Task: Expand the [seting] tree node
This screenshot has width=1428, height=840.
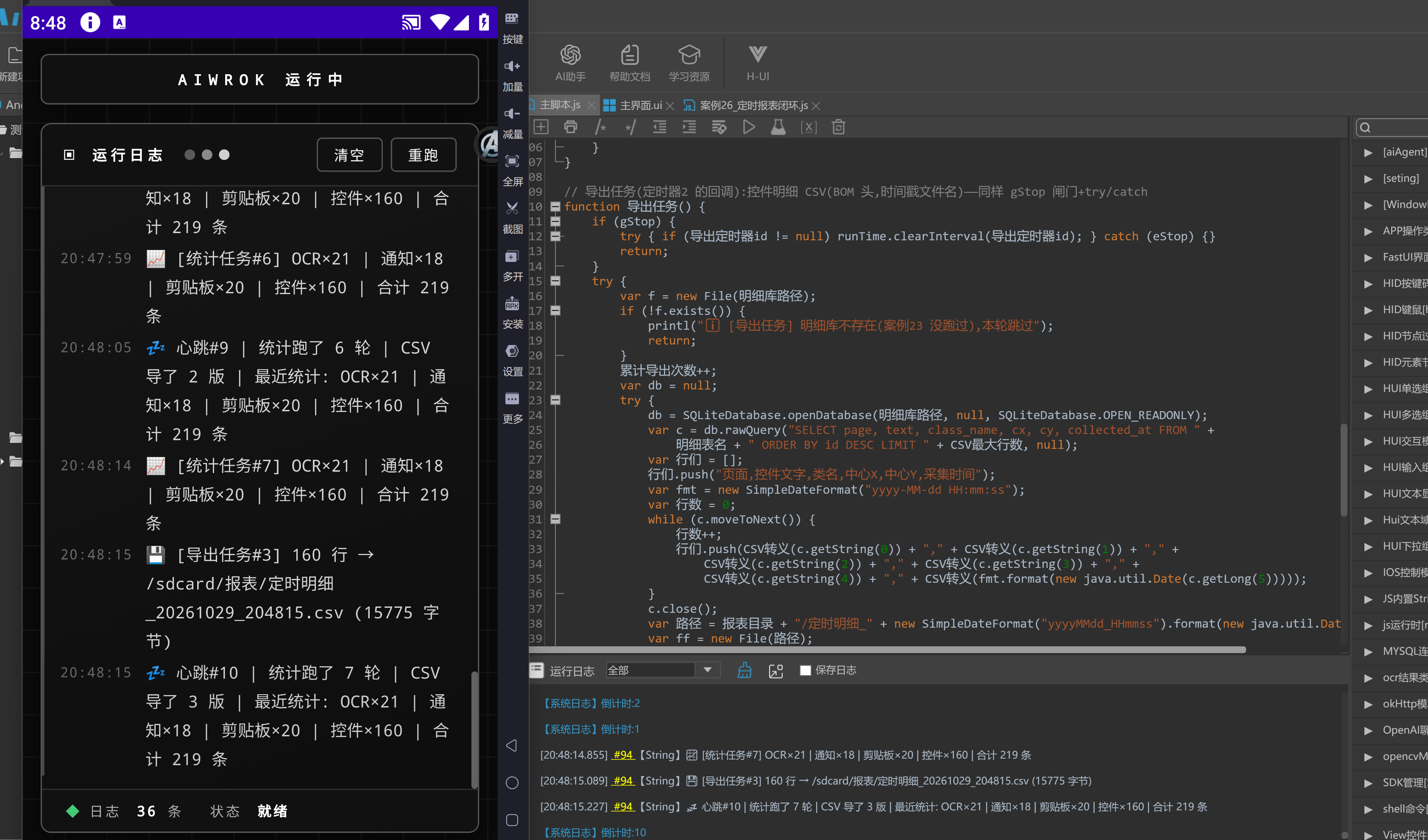Action: [x=1368, y=179]
